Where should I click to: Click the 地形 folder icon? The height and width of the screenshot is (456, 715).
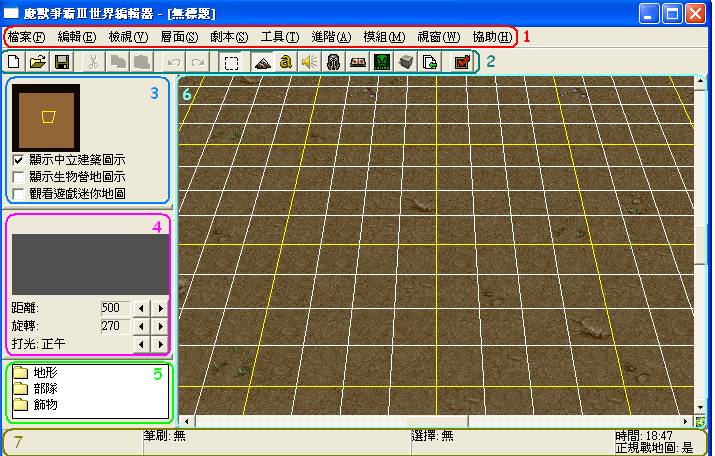pos(21,373)
